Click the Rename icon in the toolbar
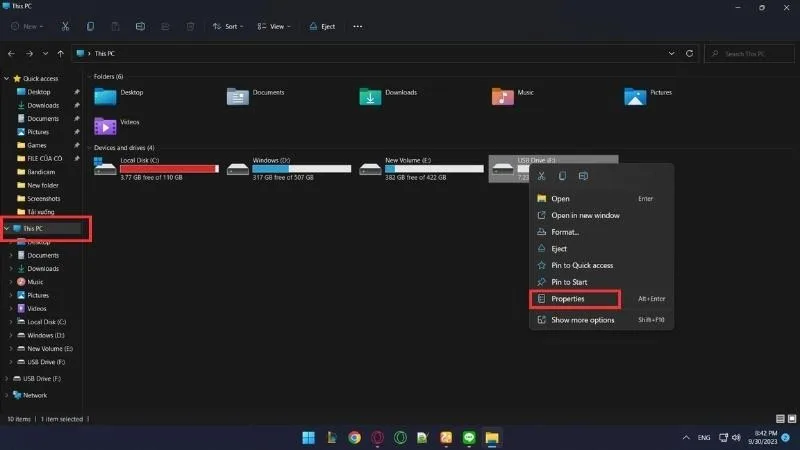The width and height of the screenshot is (800, 450). point(140,27)
